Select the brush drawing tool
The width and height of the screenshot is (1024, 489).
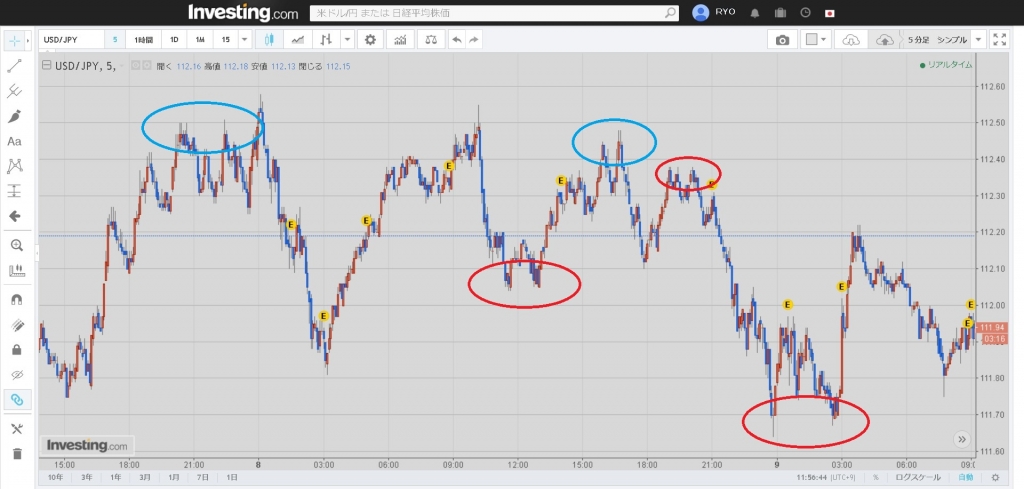15,116
